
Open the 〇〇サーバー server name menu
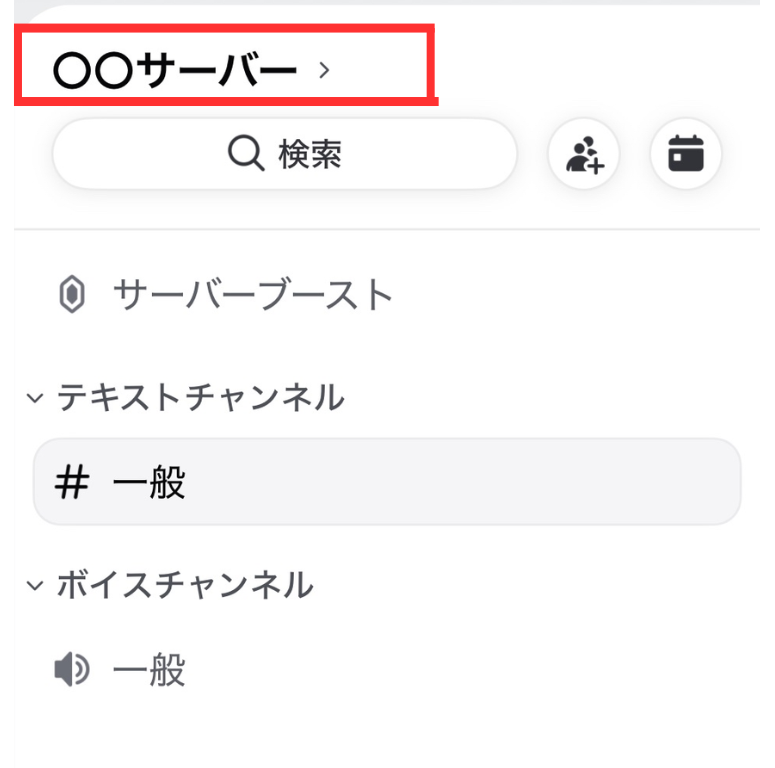[175, 70]
